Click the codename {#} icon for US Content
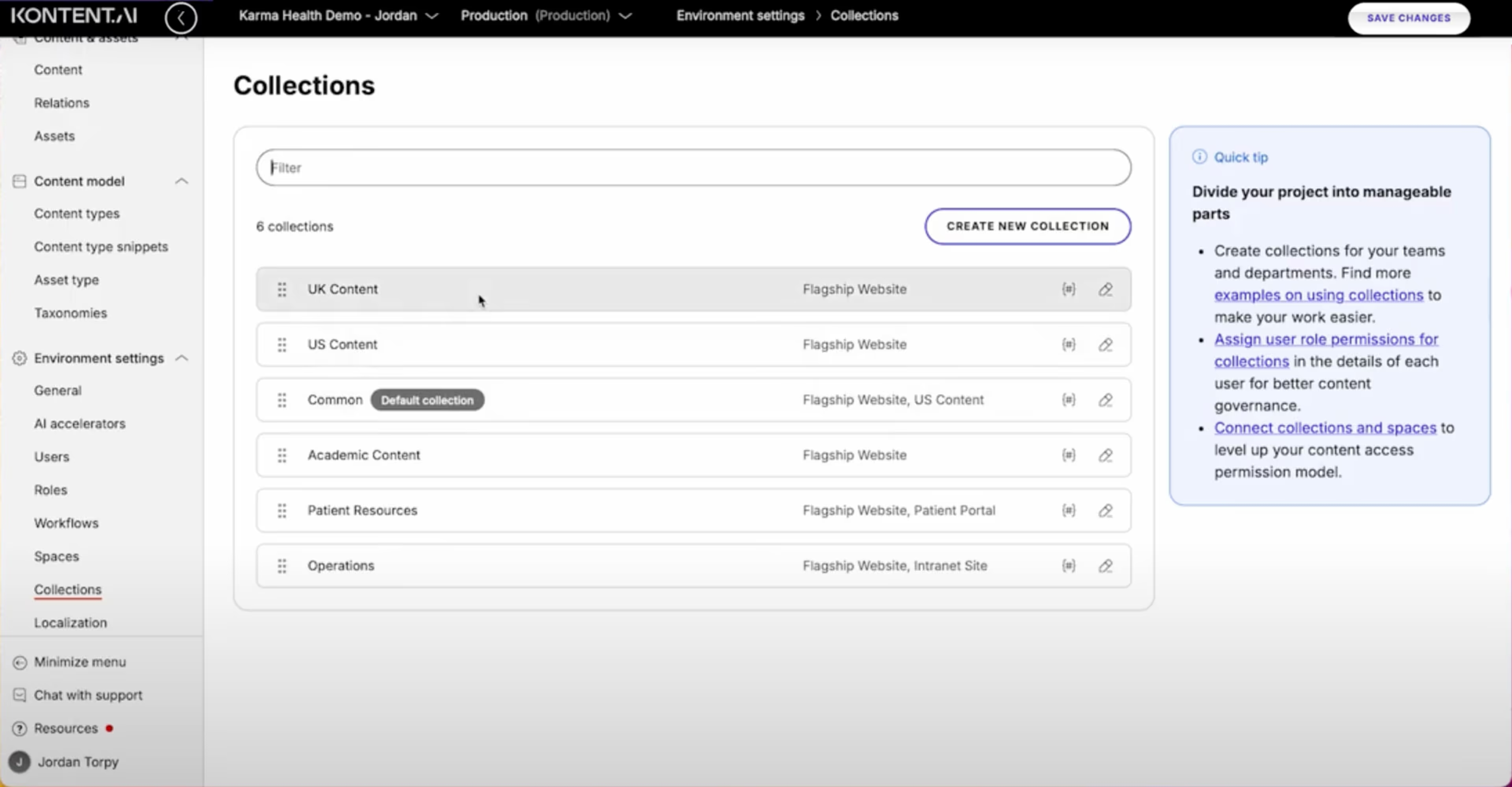The width and height of the screenshot is (1512, 787). tap(1069, 345)
